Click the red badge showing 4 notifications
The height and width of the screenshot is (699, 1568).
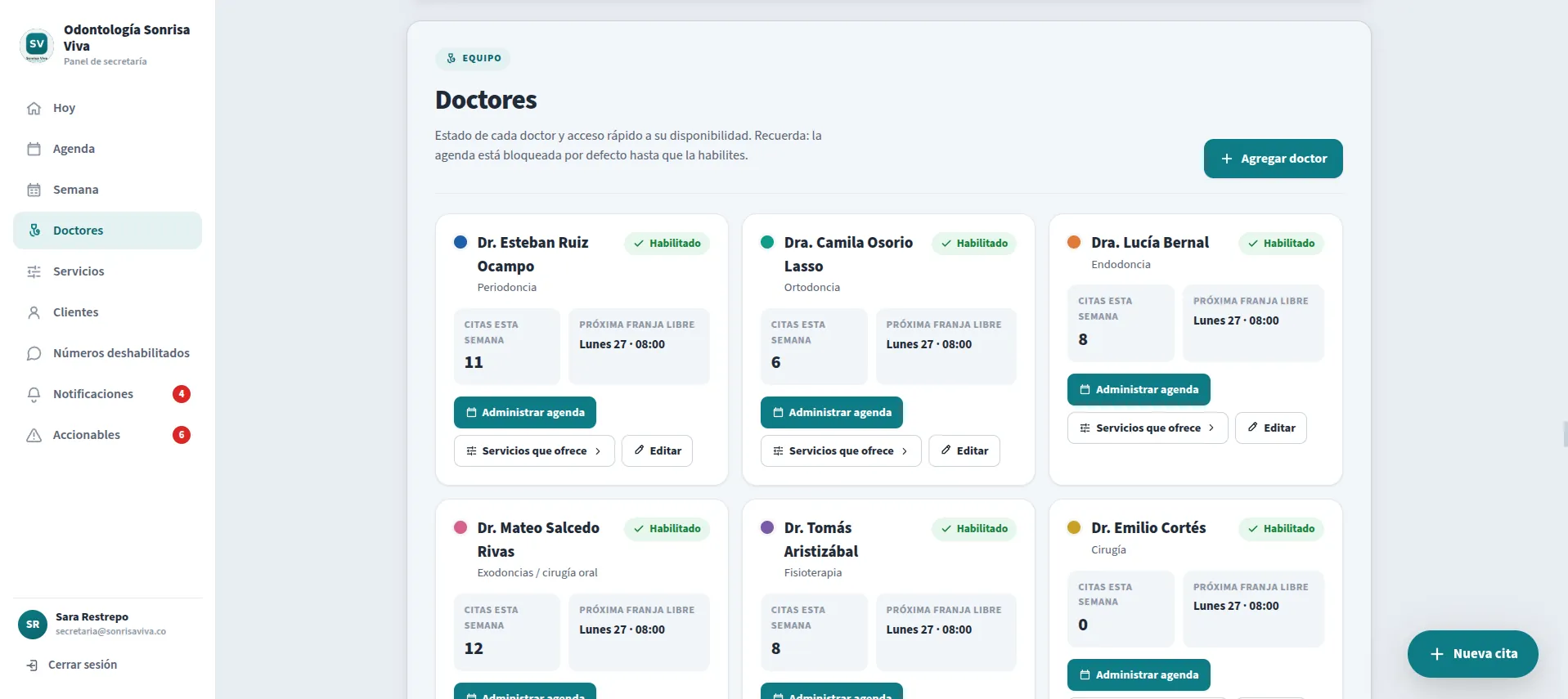point(182,394)
